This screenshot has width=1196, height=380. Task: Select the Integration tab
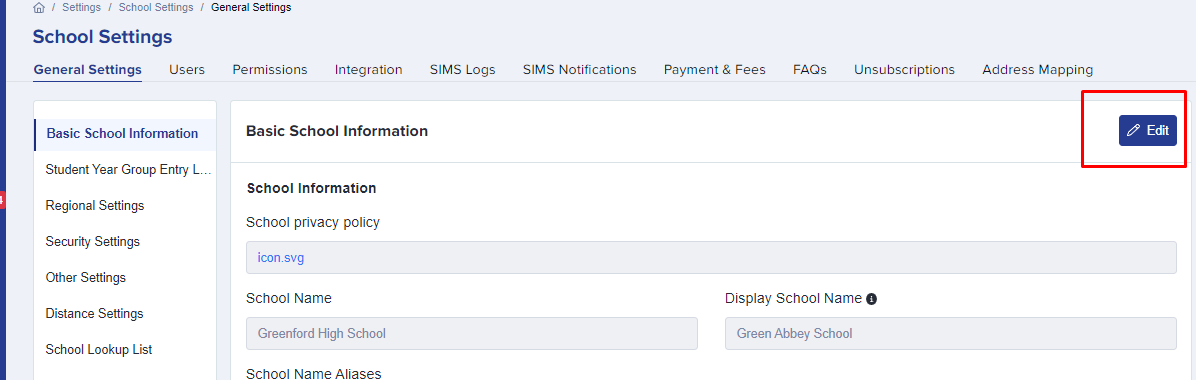(x=368, y=69)
